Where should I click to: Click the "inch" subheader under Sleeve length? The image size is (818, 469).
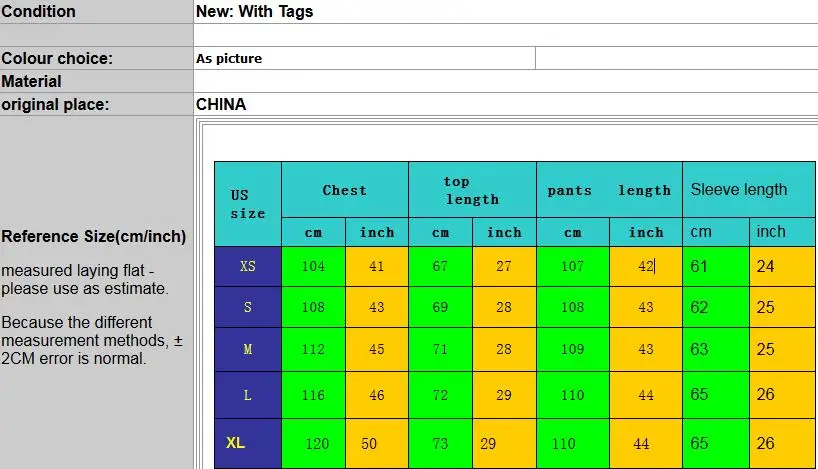click(x=783, y=232)
